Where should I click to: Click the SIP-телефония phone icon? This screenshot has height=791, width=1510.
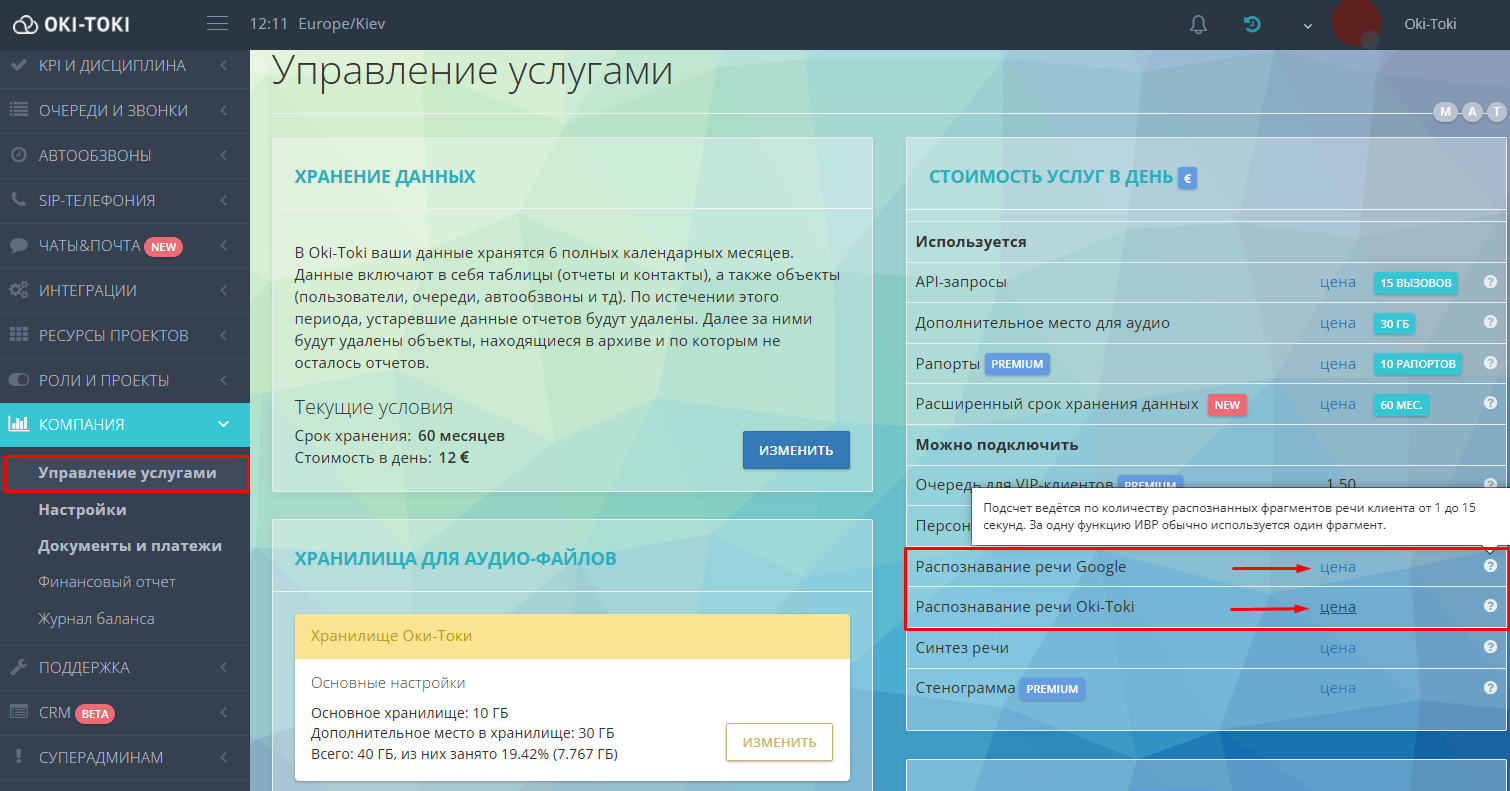(18, 200)
